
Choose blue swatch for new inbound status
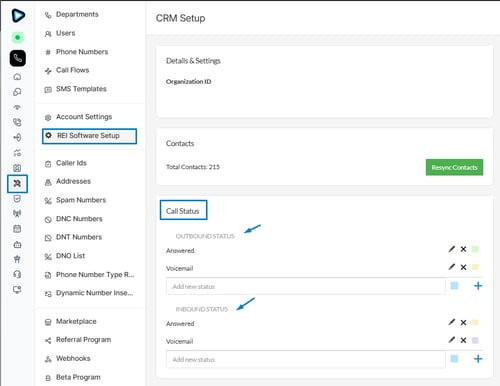point(454,358)
